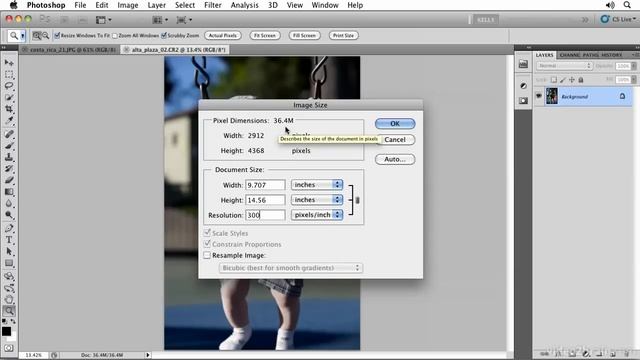Select the History Brush tool
This screenshot has width=640, height=360.
click(9, 168)
